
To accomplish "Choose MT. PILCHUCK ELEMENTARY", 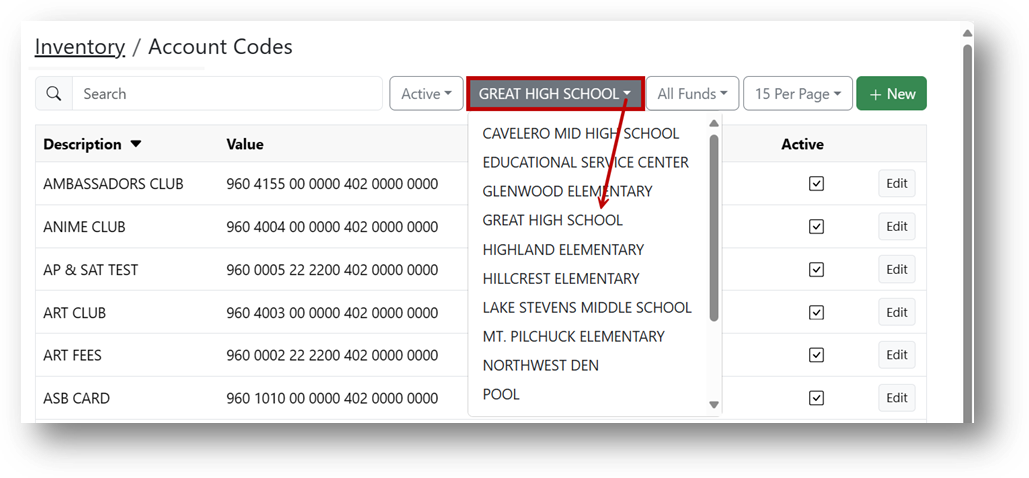I will (x=574, y=336).
